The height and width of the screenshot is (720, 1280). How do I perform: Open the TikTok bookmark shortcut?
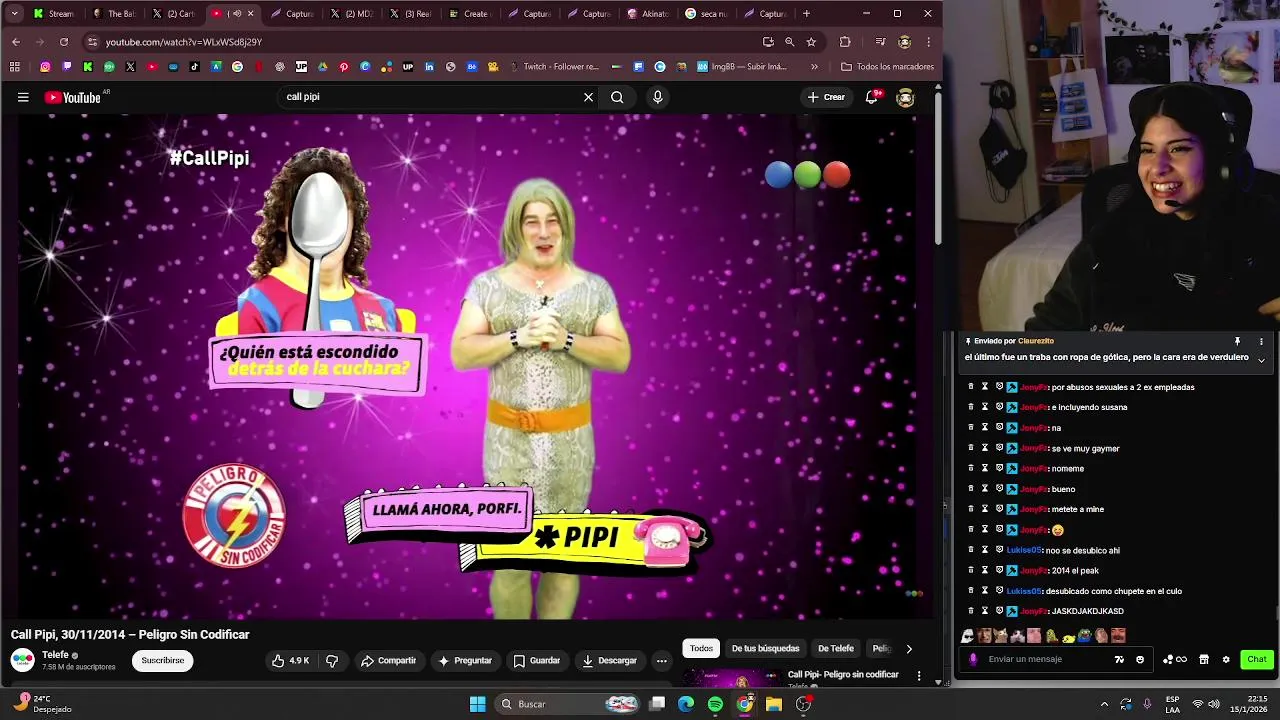pyautogui.click(x=194, y=67)
